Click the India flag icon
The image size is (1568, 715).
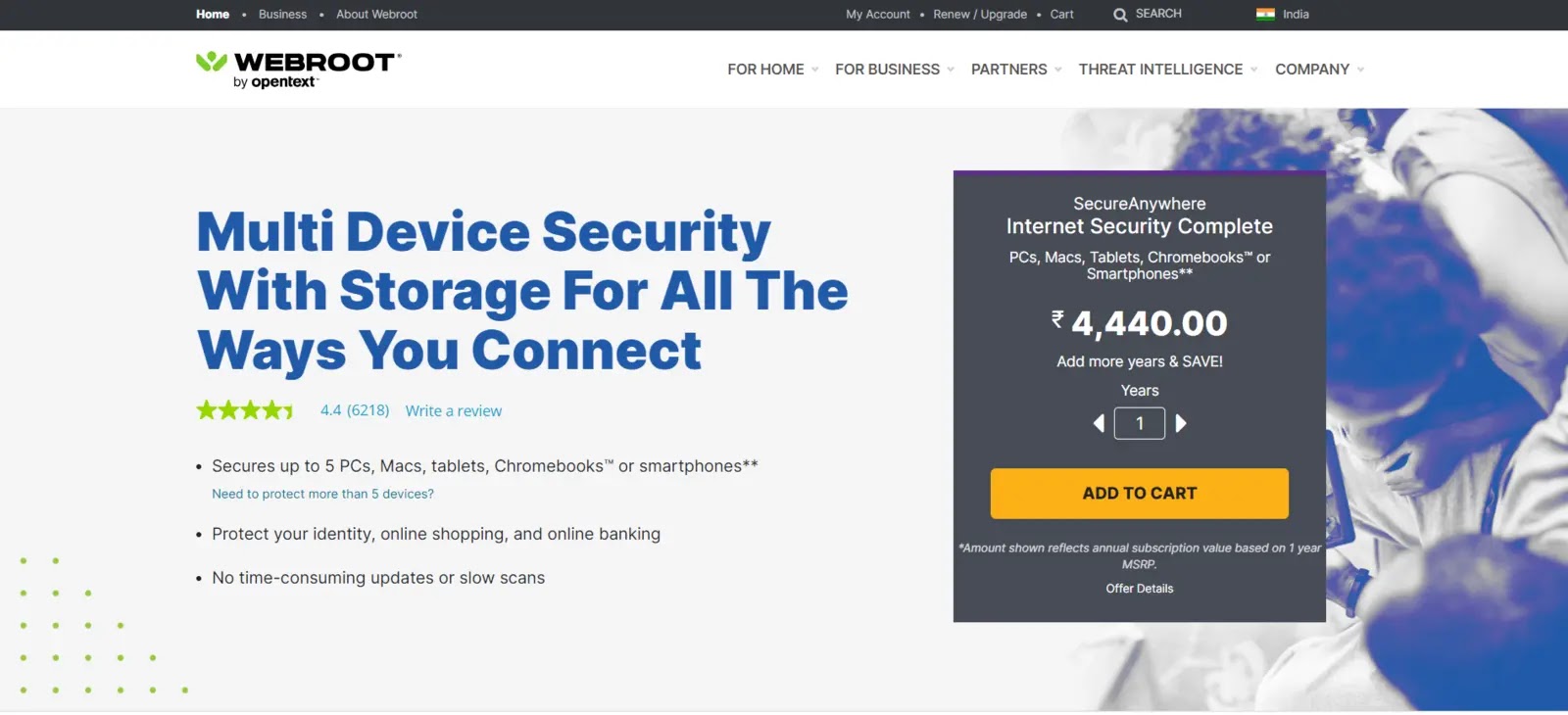(1265, 15)
